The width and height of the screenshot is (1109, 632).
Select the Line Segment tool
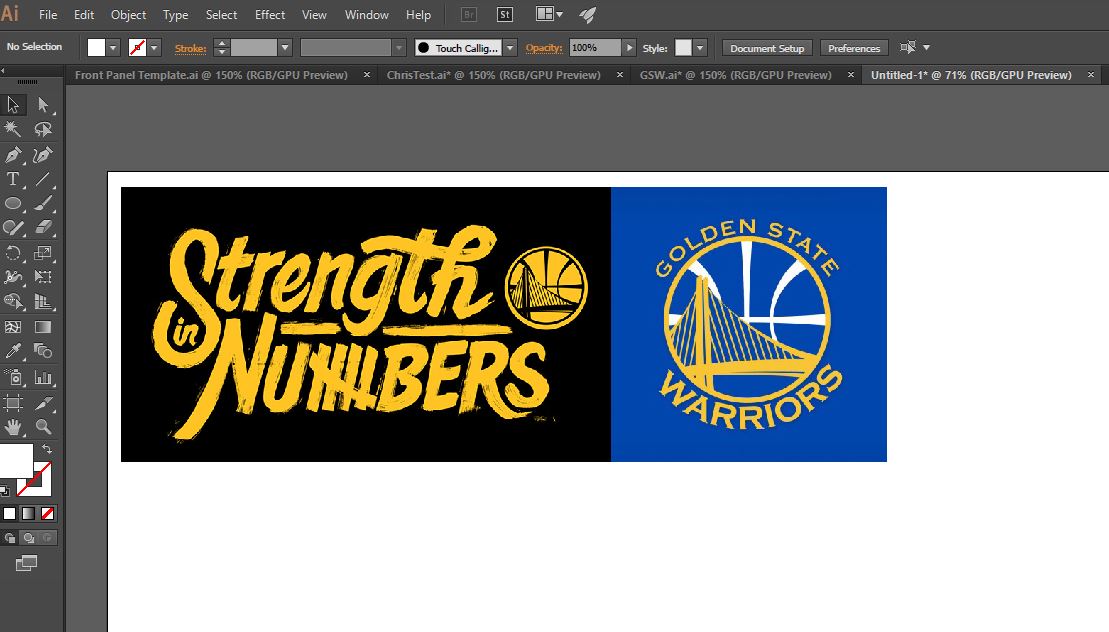point(43,179)
